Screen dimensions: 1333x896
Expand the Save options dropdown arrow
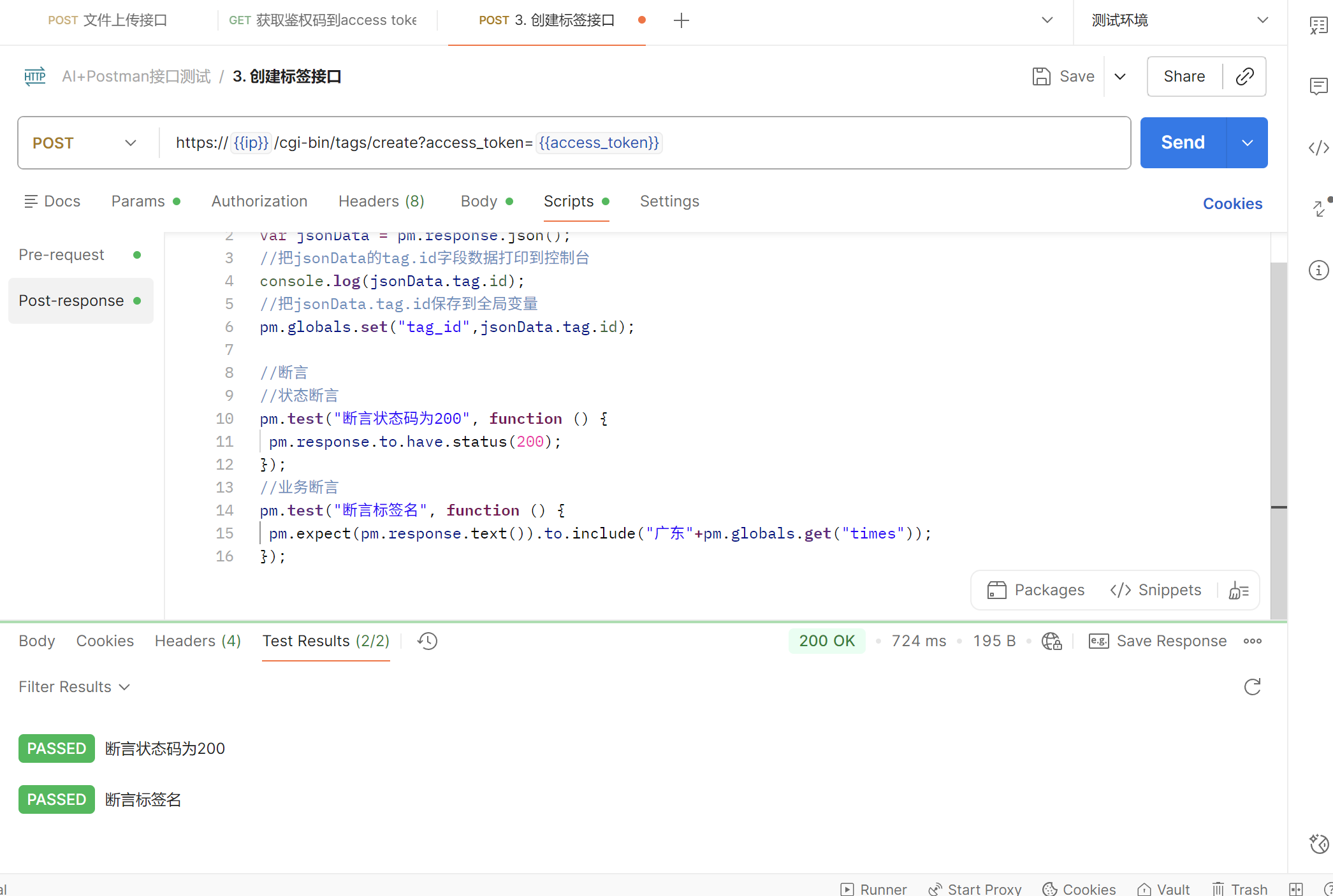(1120, 76)
